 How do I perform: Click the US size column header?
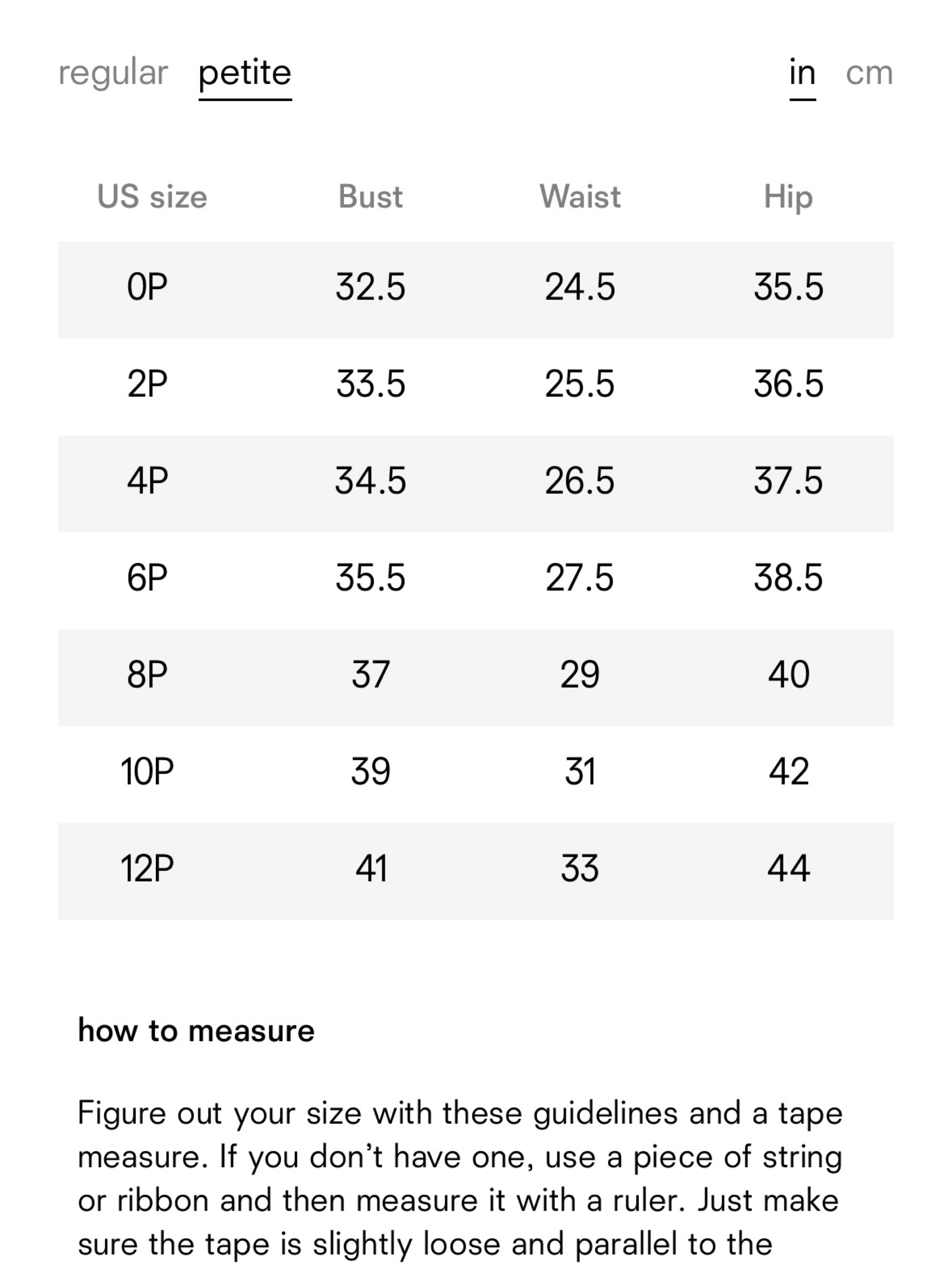pos(152,197)
